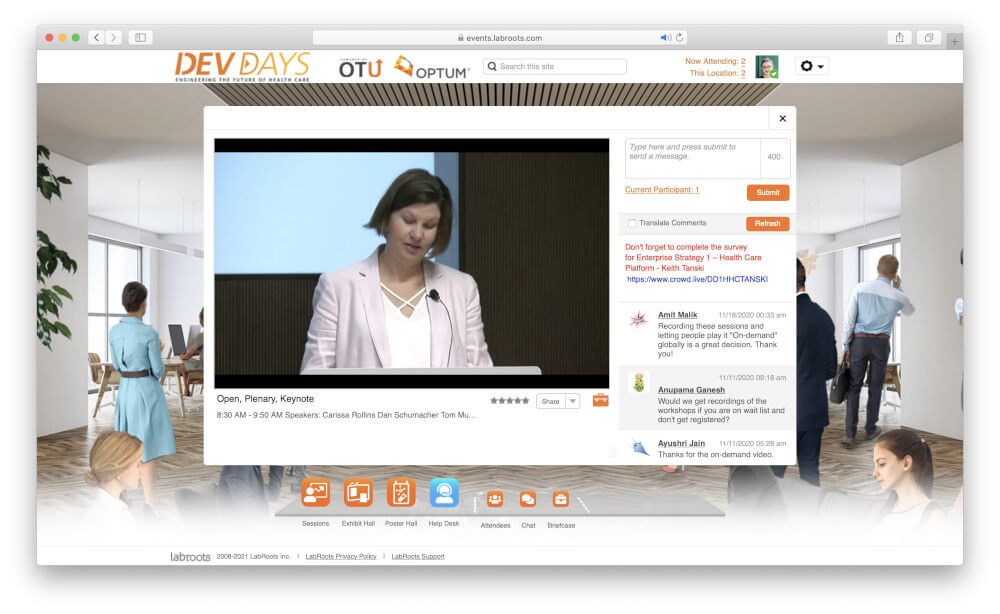Click the survey reminder red text
Screen dimensions: 1000x614
693,258
